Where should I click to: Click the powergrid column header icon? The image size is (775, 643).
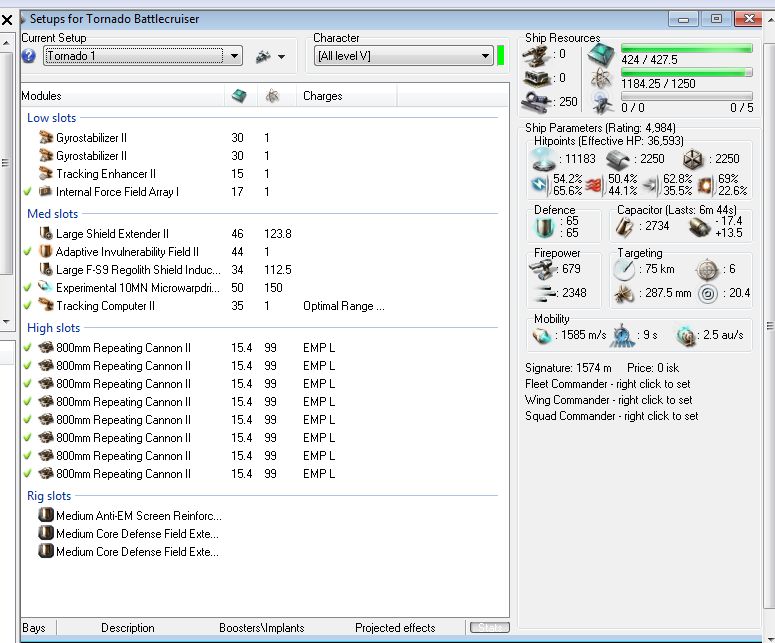pos(272,95)
